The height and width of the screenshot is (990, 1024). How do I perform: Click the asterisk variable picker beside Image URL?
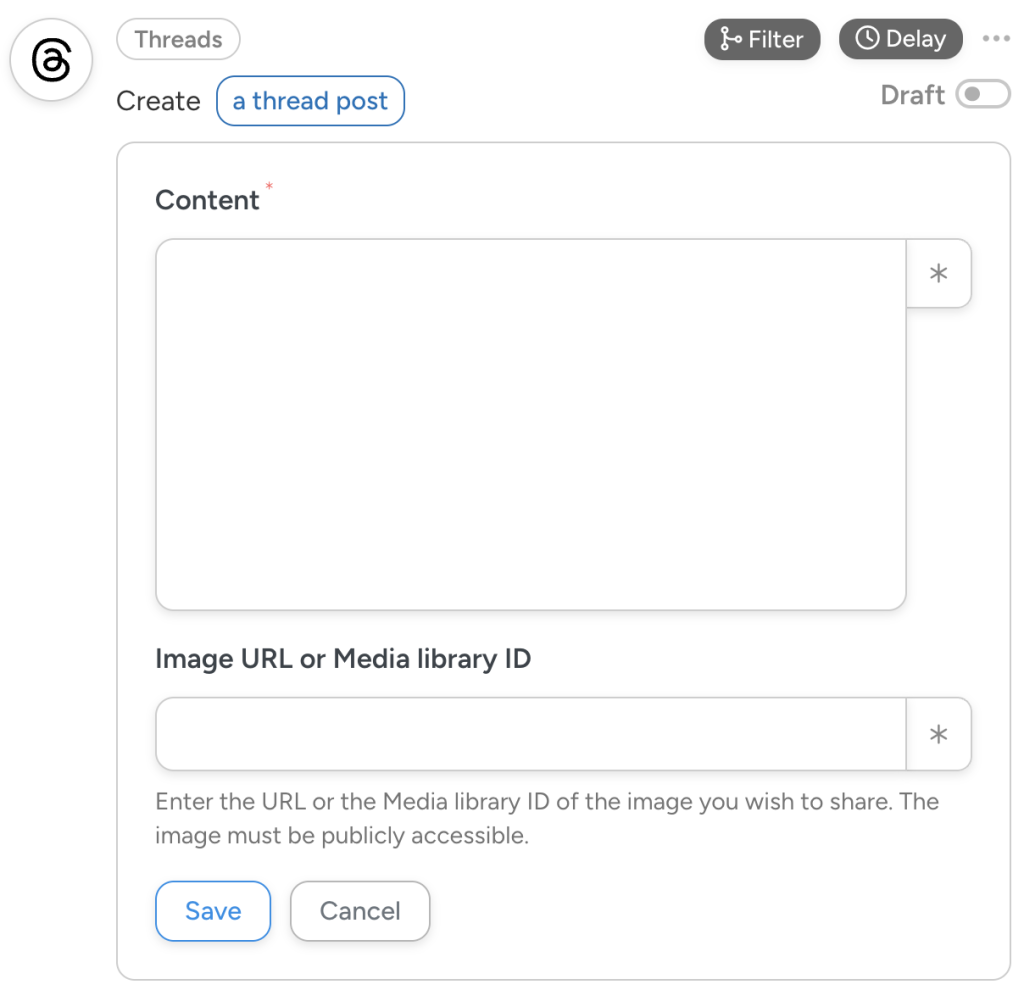938,733
